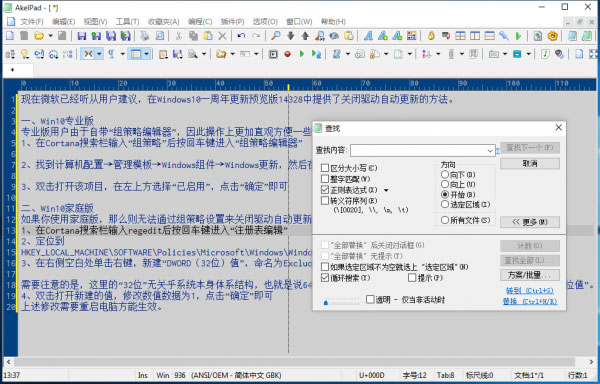
Task: Open the 编辑(E) menu
Action: [x=64, y=22]
